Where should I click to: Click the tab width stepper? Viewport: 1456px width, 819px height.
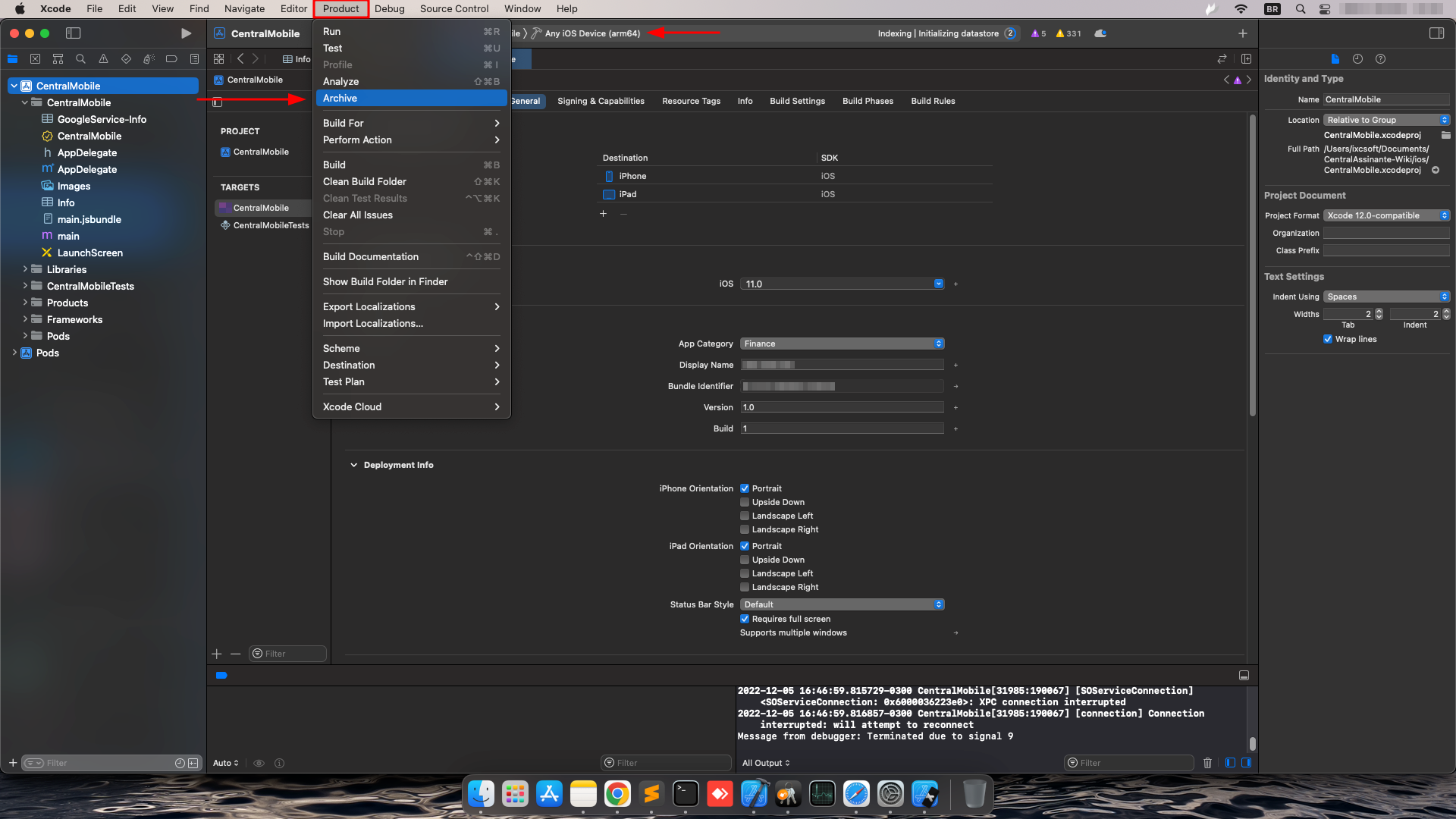tap(1379, 314)
